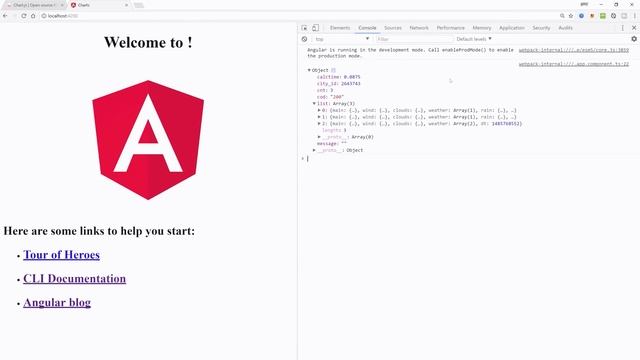Open the Memory tab

click(x=482, y=28)
